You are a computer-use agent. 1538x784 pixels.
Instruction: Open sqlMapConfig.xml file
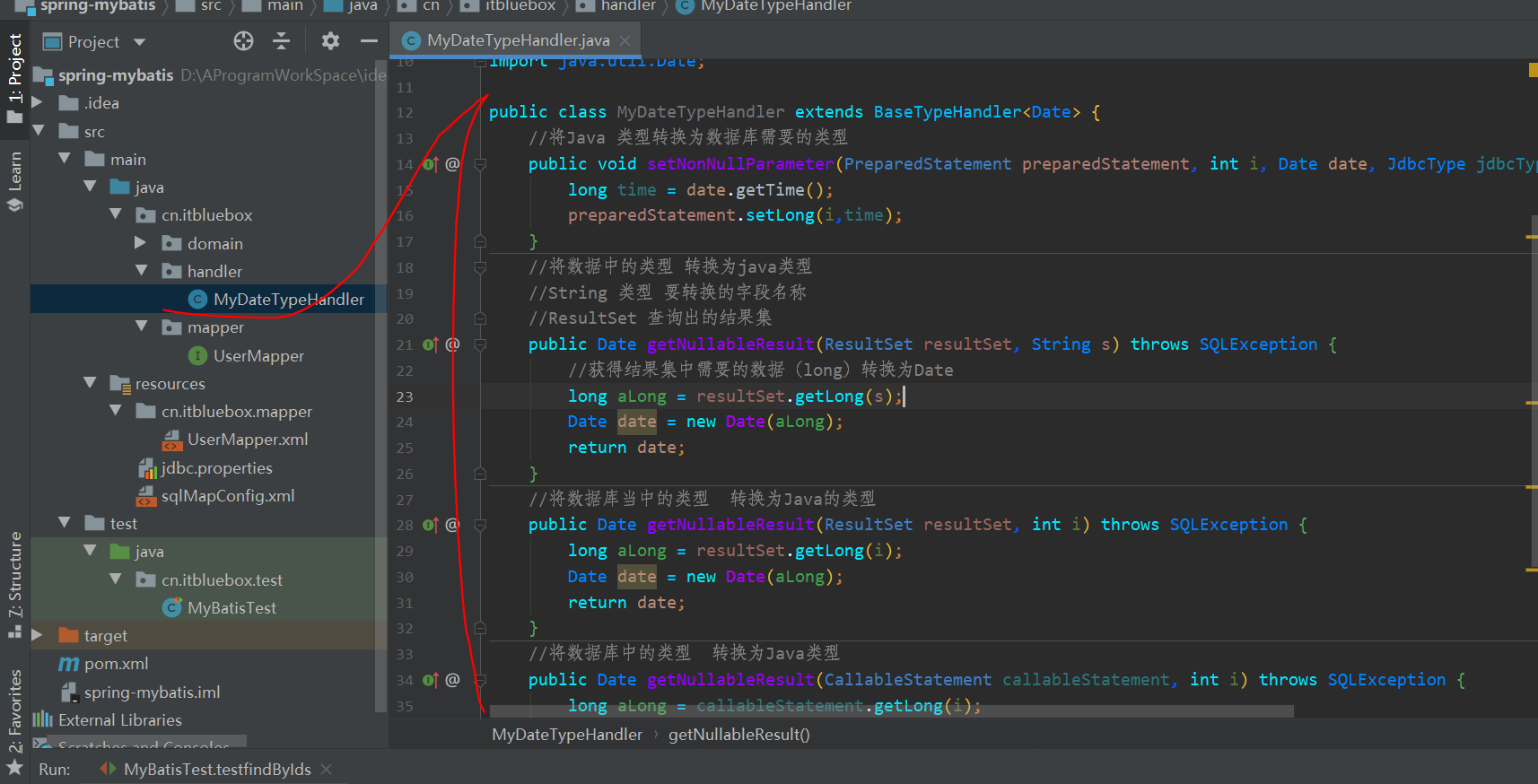[x=215, y=496]
